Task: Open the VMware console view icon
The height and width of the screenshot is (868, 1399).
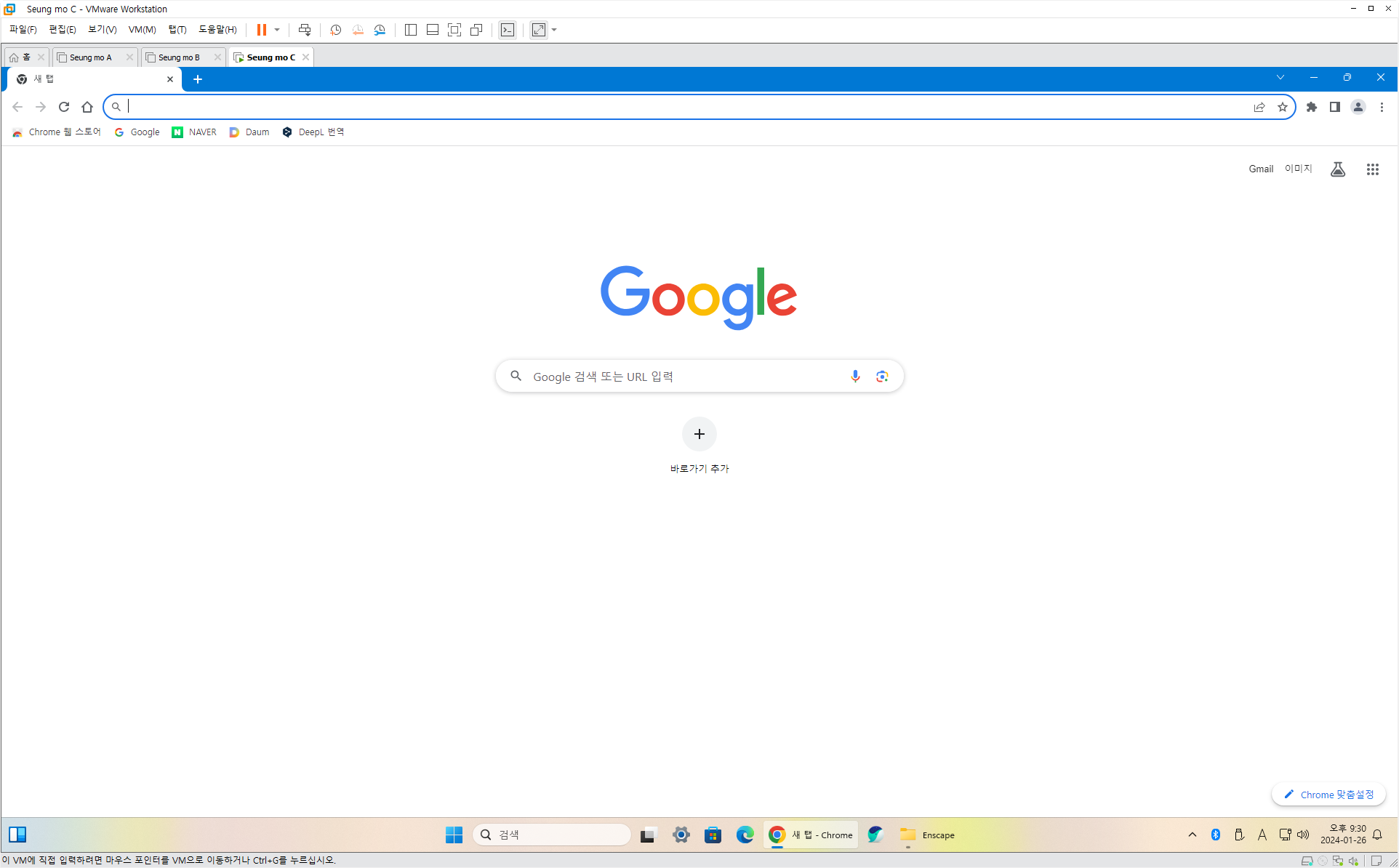Action: (x=508, y=30)
